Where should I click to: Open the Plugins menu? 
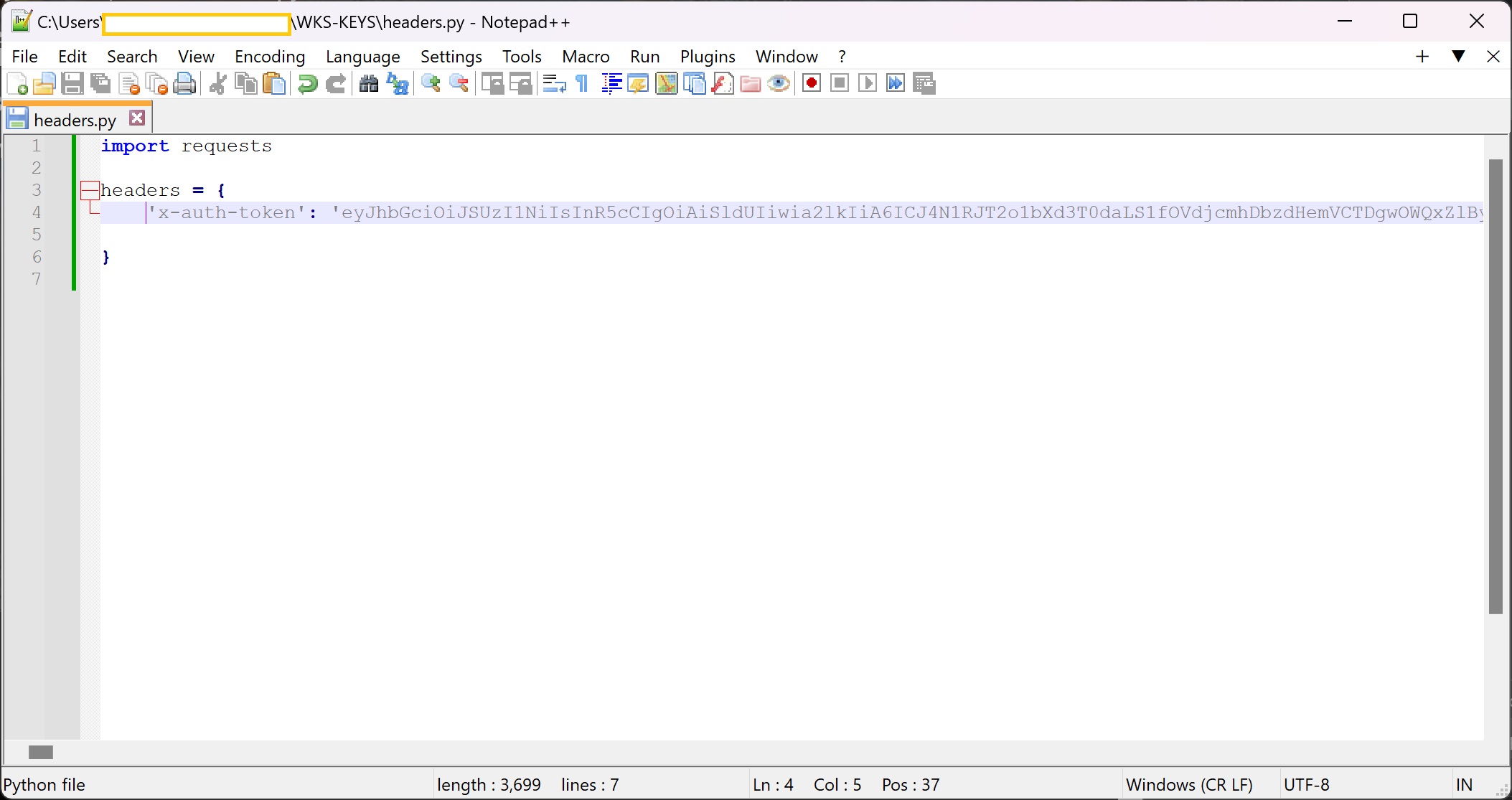708,57
